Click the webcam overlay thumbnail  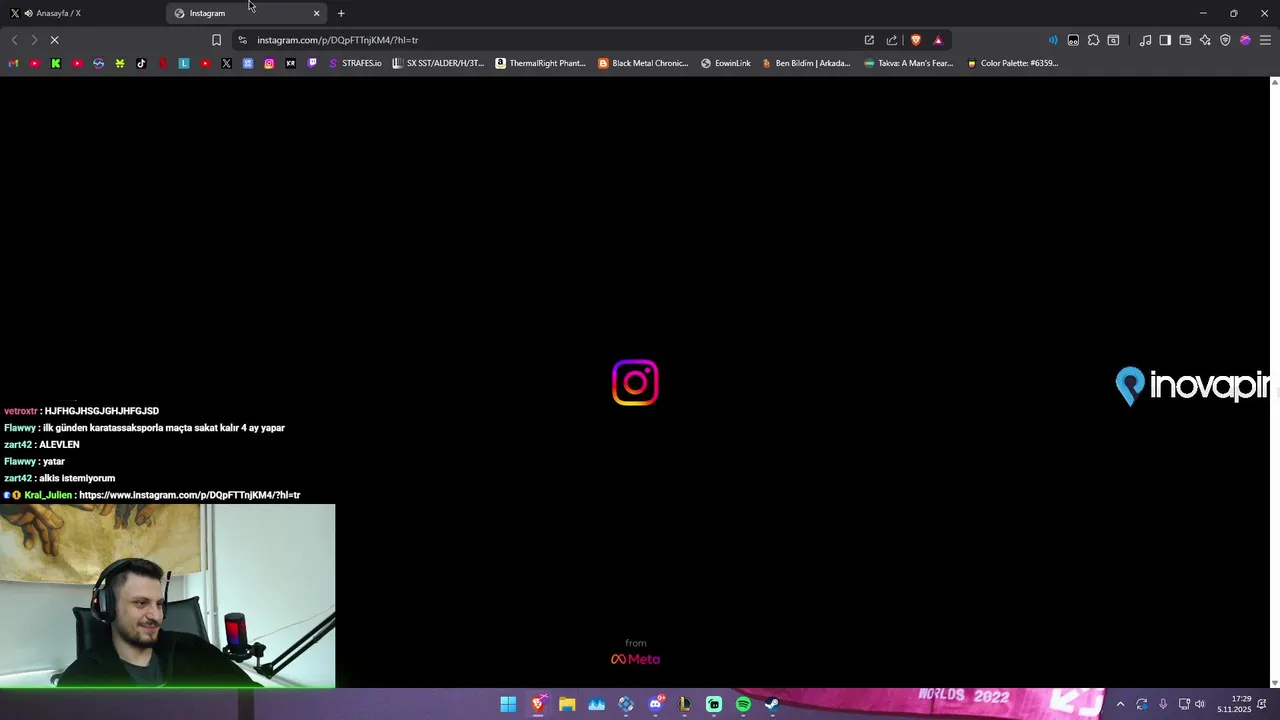pos(168,596)
